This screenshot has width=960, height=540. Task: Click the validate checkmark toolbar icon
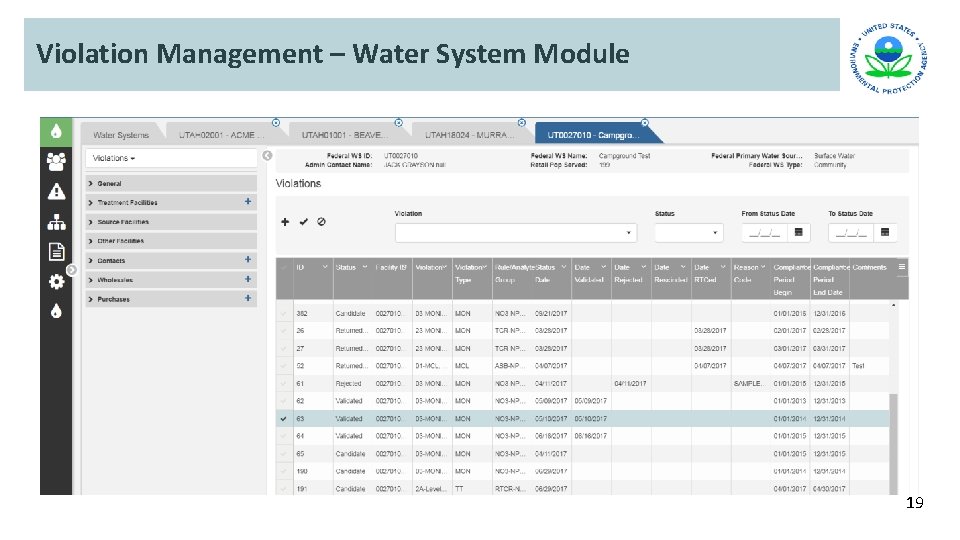(304, 222)
